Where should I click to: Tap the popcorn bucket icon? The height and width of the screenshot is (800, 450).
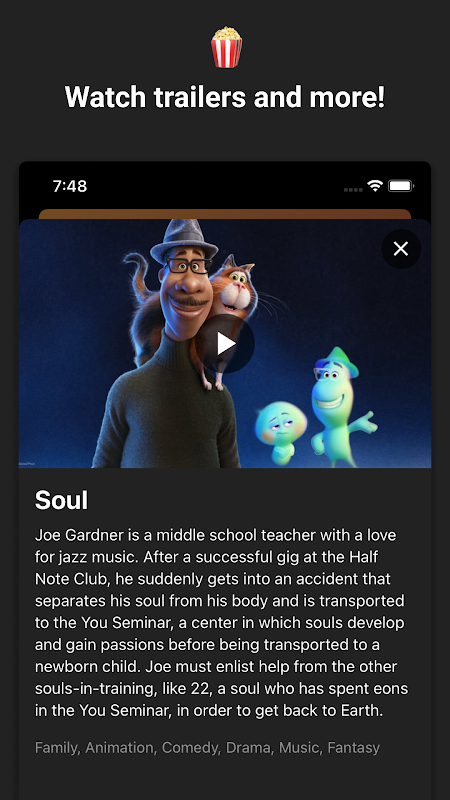tap(227, 47)
